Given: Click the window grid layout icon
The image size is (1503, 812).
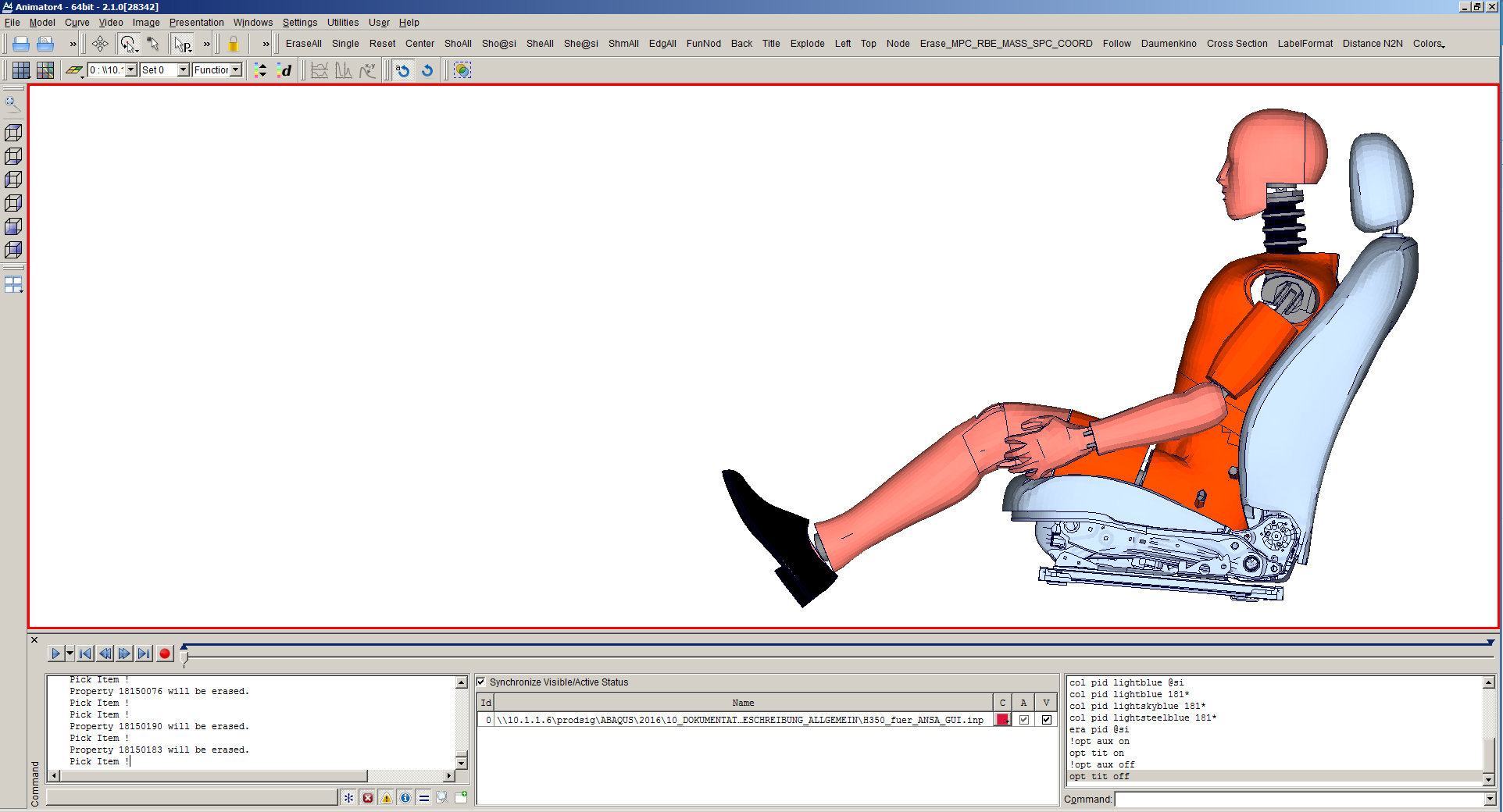Looking at the screenshot, I should click(x=21, y=70).
